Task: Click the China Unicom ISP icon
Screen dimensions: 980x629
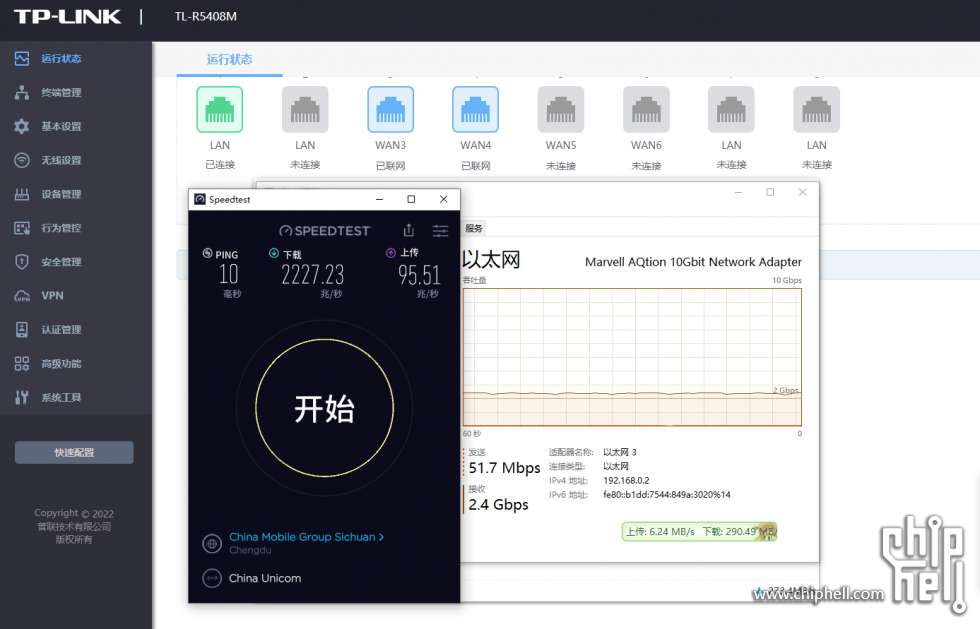Action: click(212, 578)
